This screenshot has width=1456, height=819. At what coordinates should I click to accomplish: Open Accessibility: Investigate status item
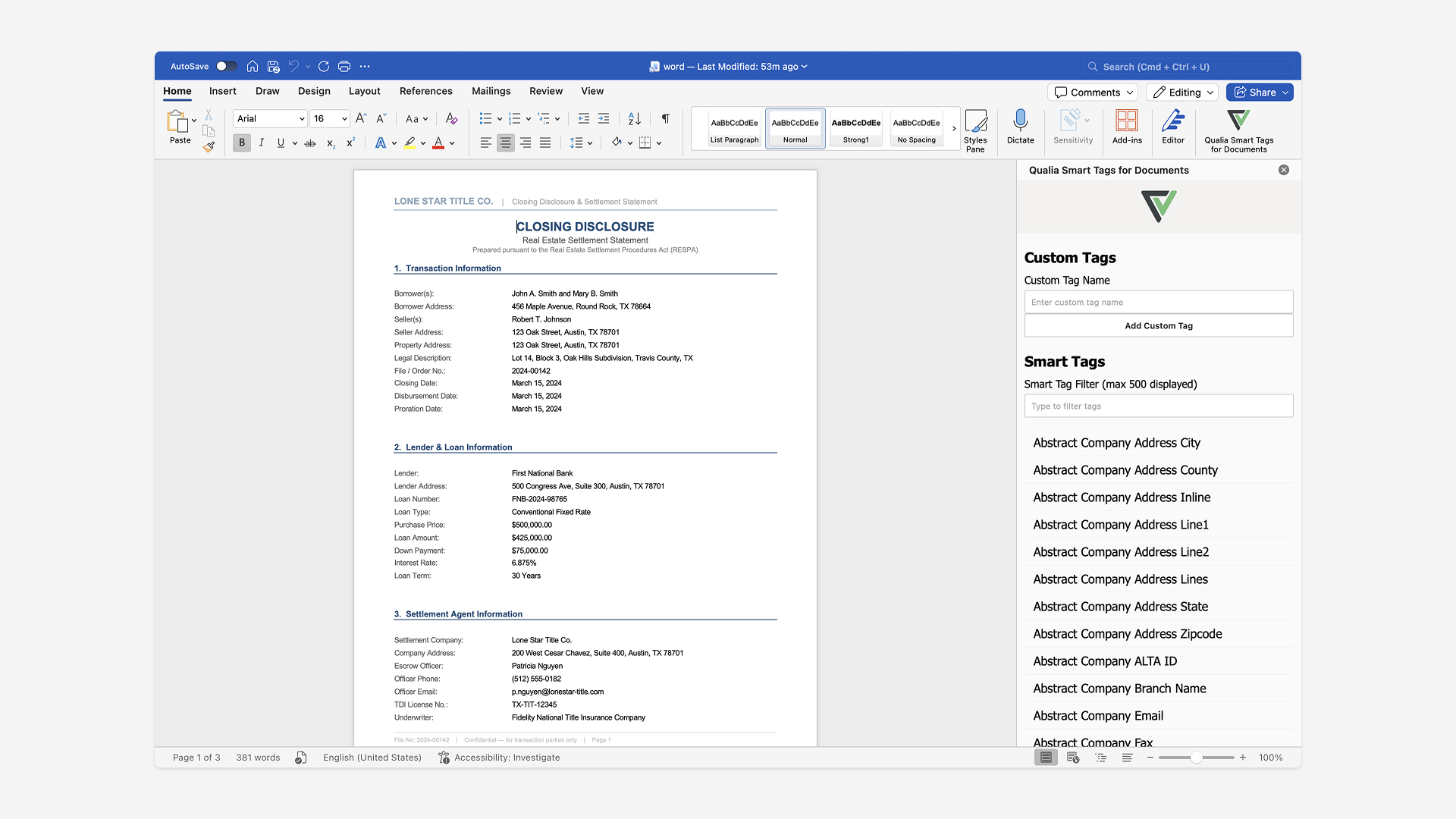pyautogui.click(x=499, y=758)
